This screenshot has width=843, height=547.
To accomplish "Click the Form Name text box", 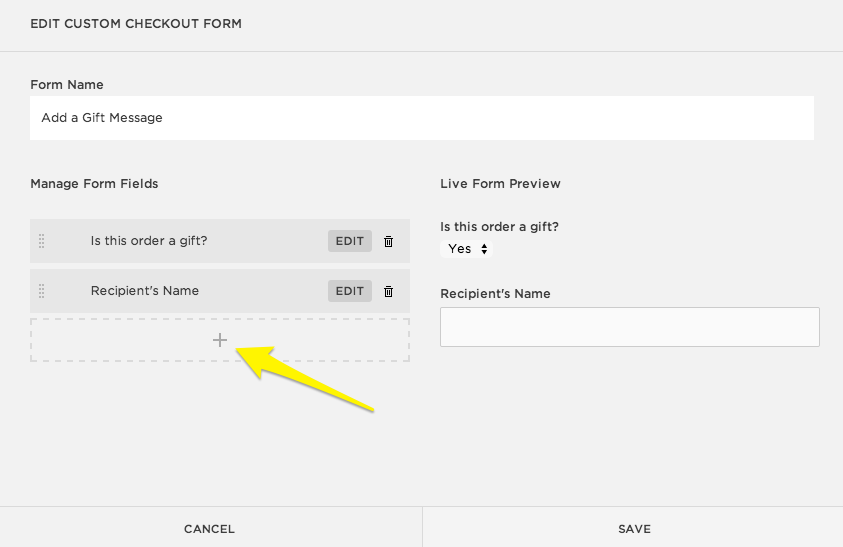I will (421, 118).
